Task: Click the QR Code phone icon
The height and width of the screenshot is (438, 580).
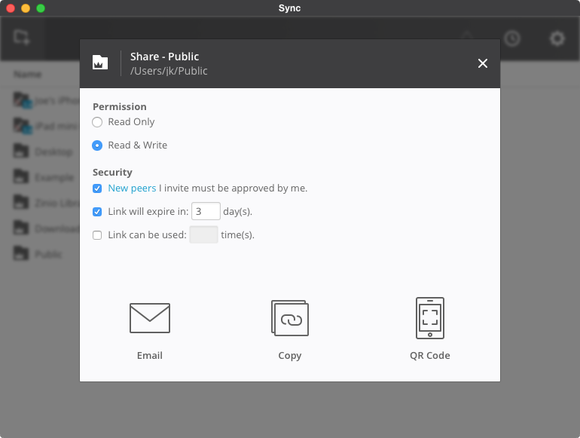Action: [x=430, y=318]
